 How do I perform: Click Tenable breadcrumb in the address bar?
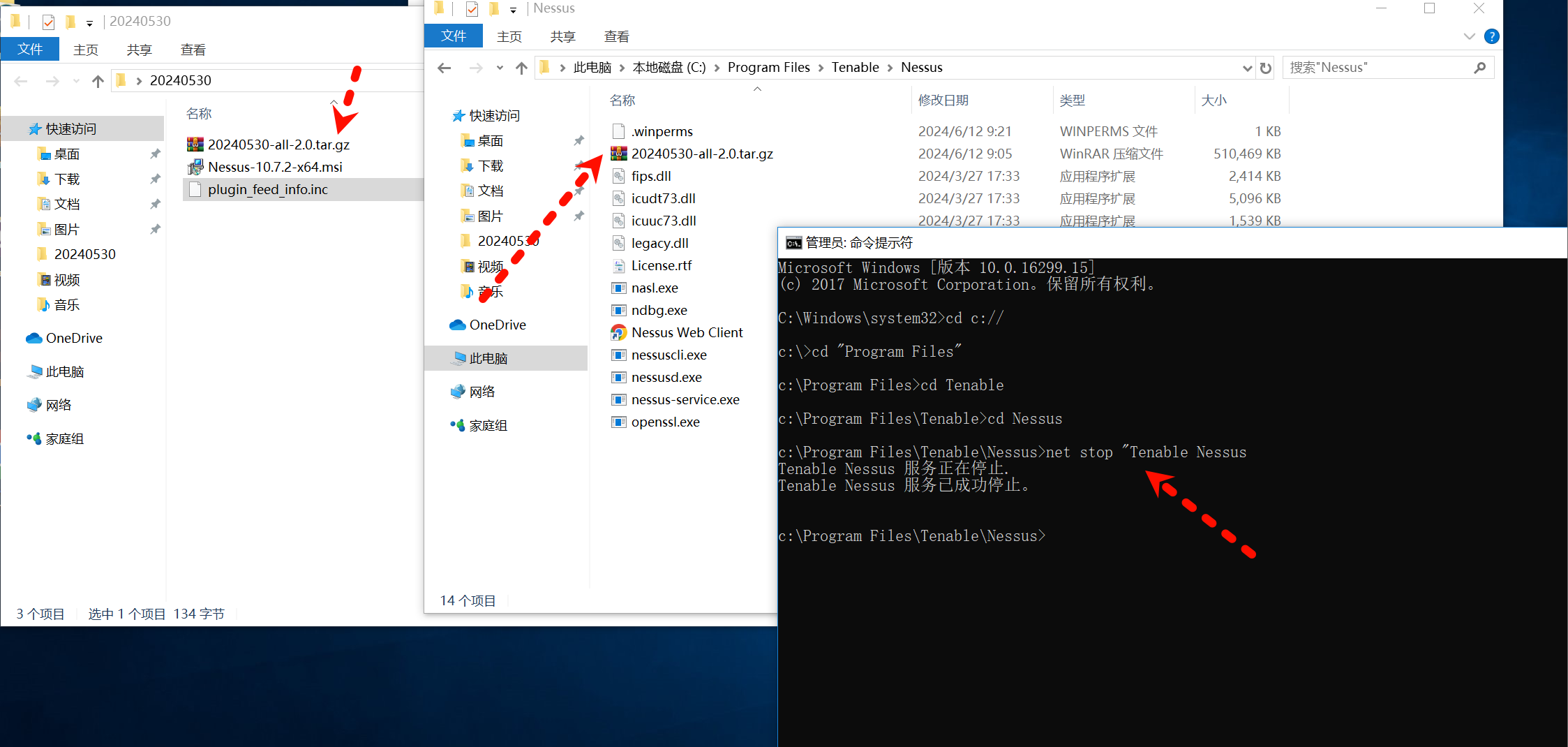tap(855, 68)
